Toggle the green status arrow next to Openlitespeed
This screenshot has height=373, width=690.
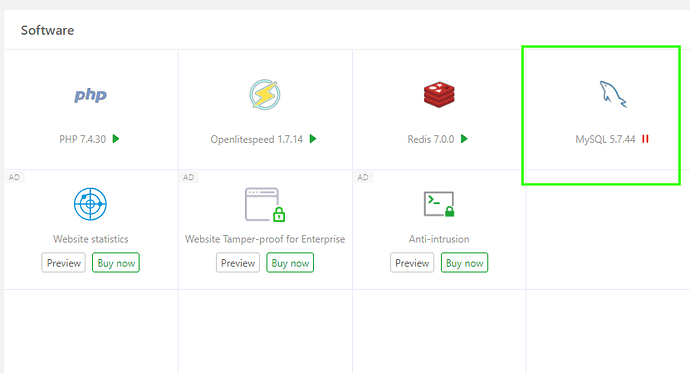coord(313,139)
